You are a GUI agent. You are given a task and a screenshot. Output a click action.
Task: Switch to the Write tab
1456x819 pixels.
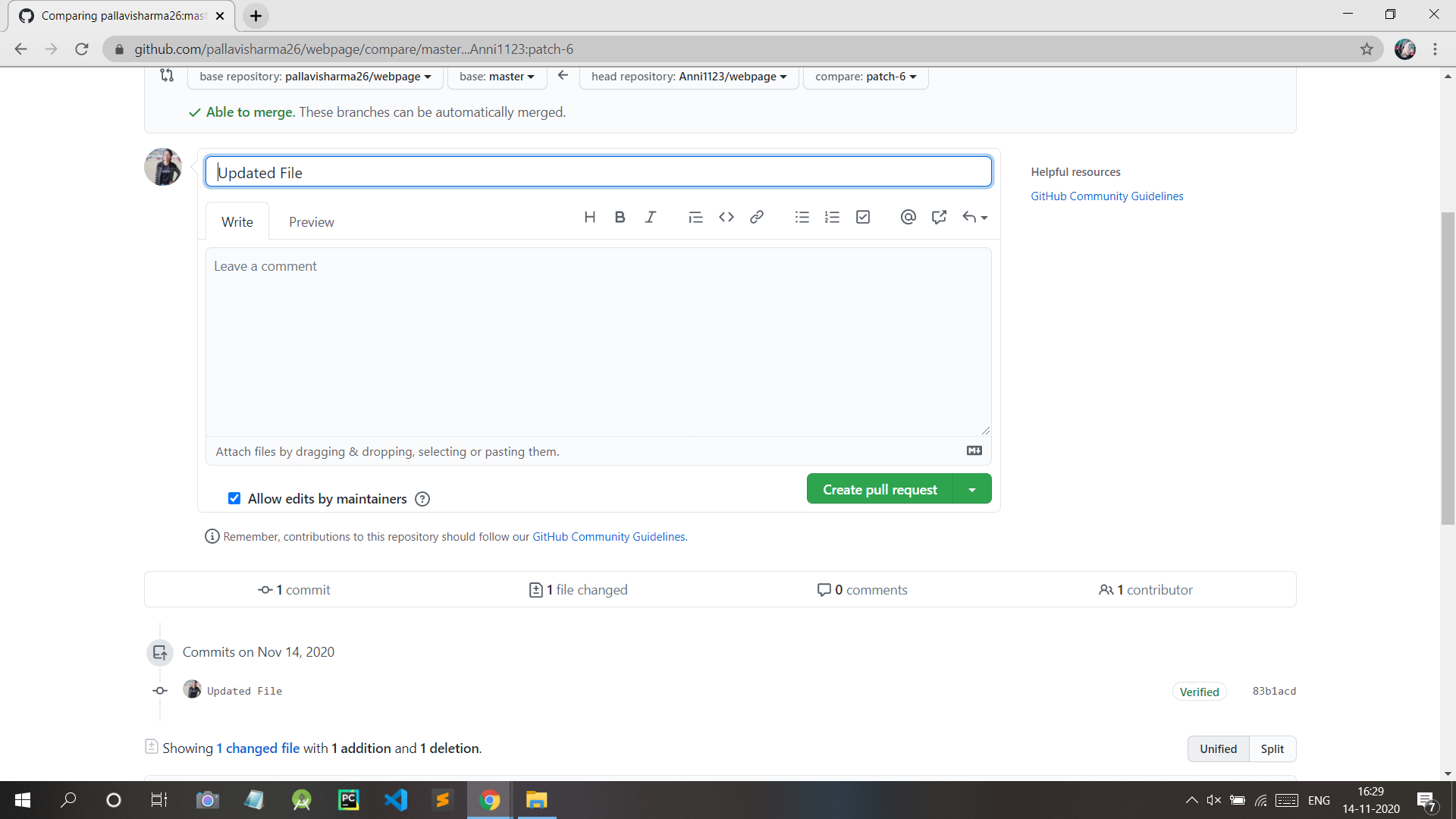coord(237,221)
